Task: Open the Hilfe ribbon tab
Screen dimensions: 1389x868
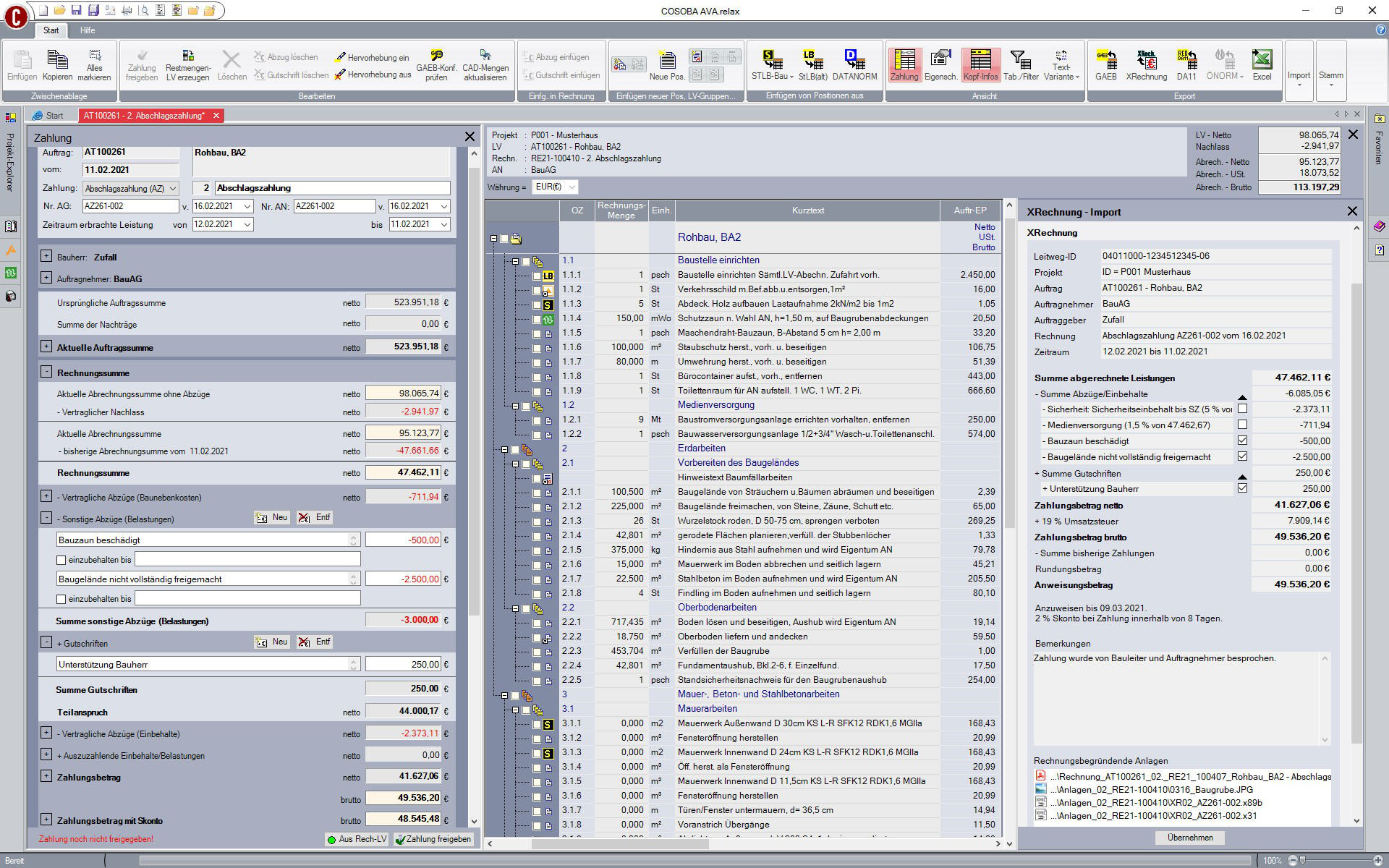Action: click(88, 30)
